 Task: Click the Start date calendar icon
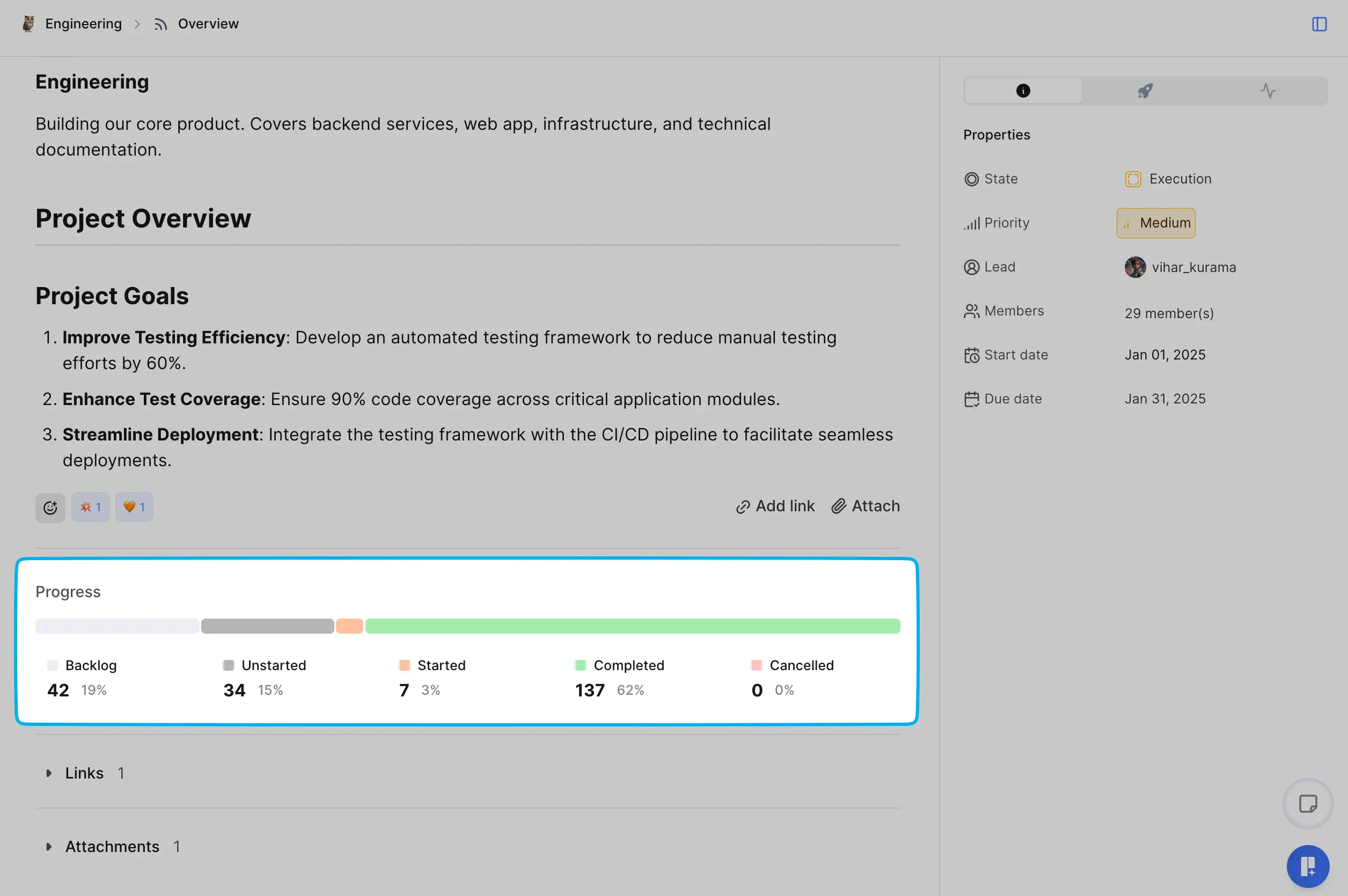click(x=970, y=354)
